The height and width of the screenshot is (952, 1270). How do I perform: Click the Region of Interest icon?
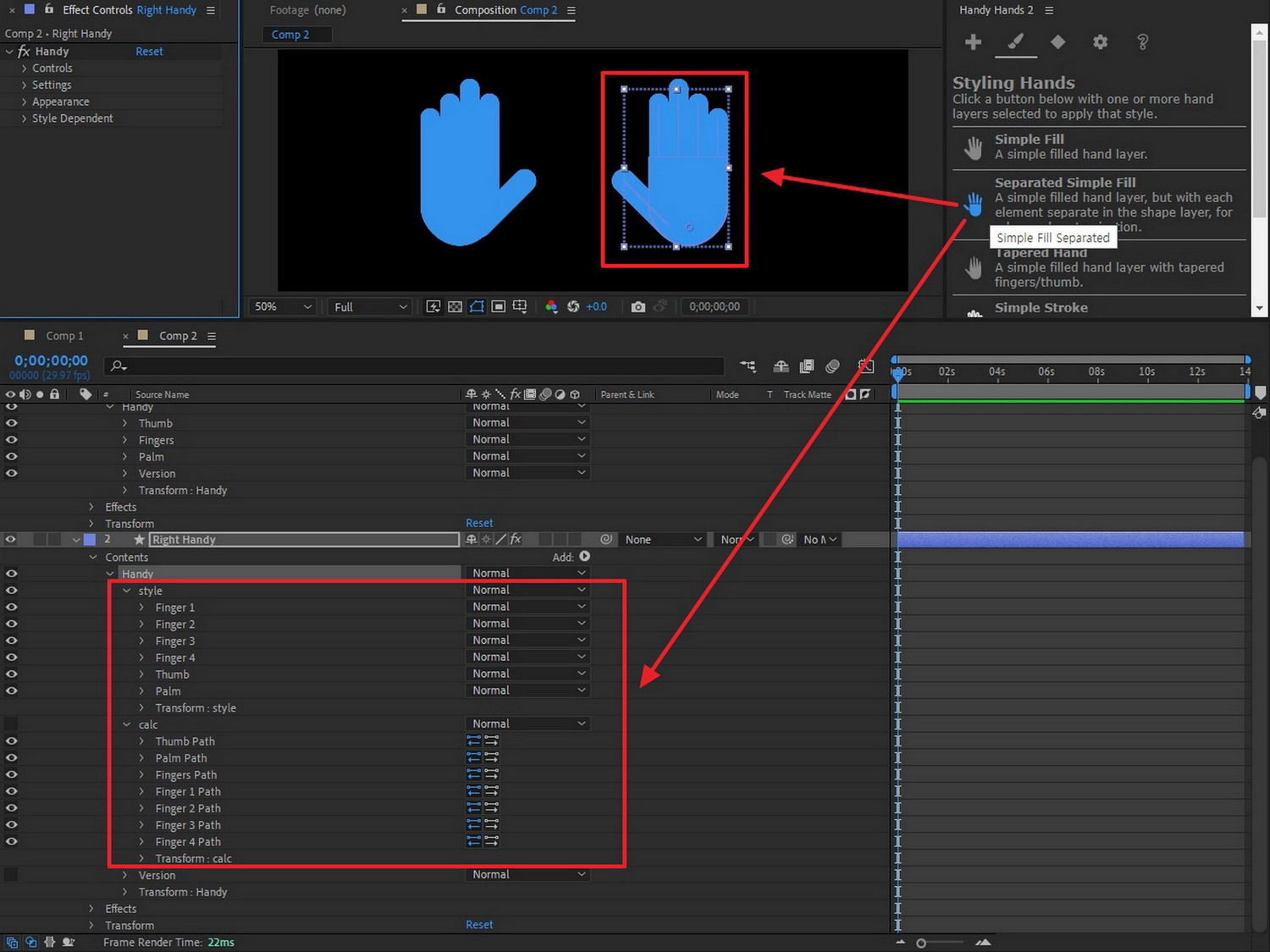pos(499,306)
